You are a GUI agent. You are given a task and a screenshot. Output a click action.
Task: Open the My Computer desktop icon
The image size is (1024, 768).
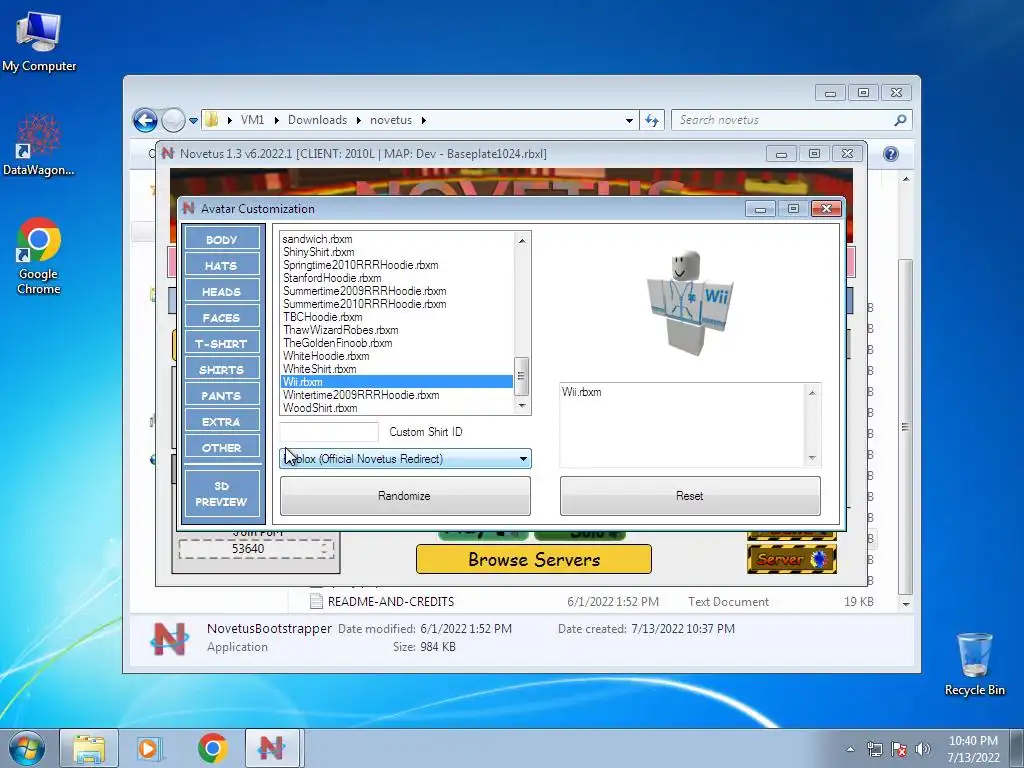pos(39,42)
